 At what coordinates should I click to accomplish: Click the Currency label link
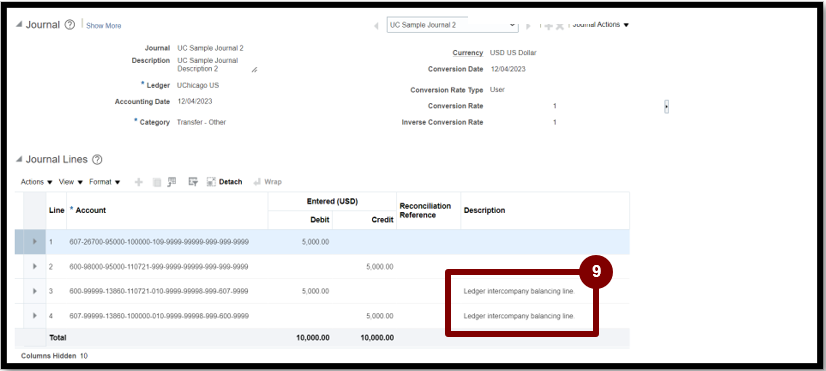467,53
